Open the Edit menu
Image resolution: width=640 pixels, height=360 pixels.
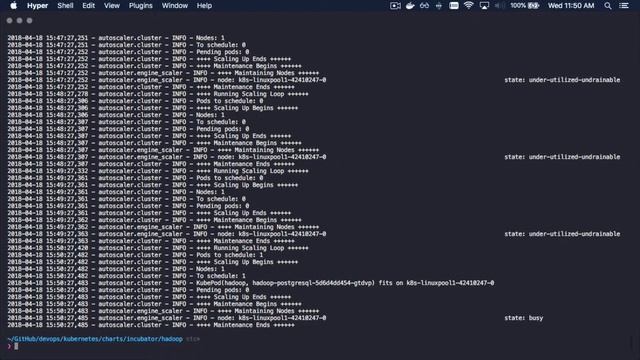tap(88, 6)
